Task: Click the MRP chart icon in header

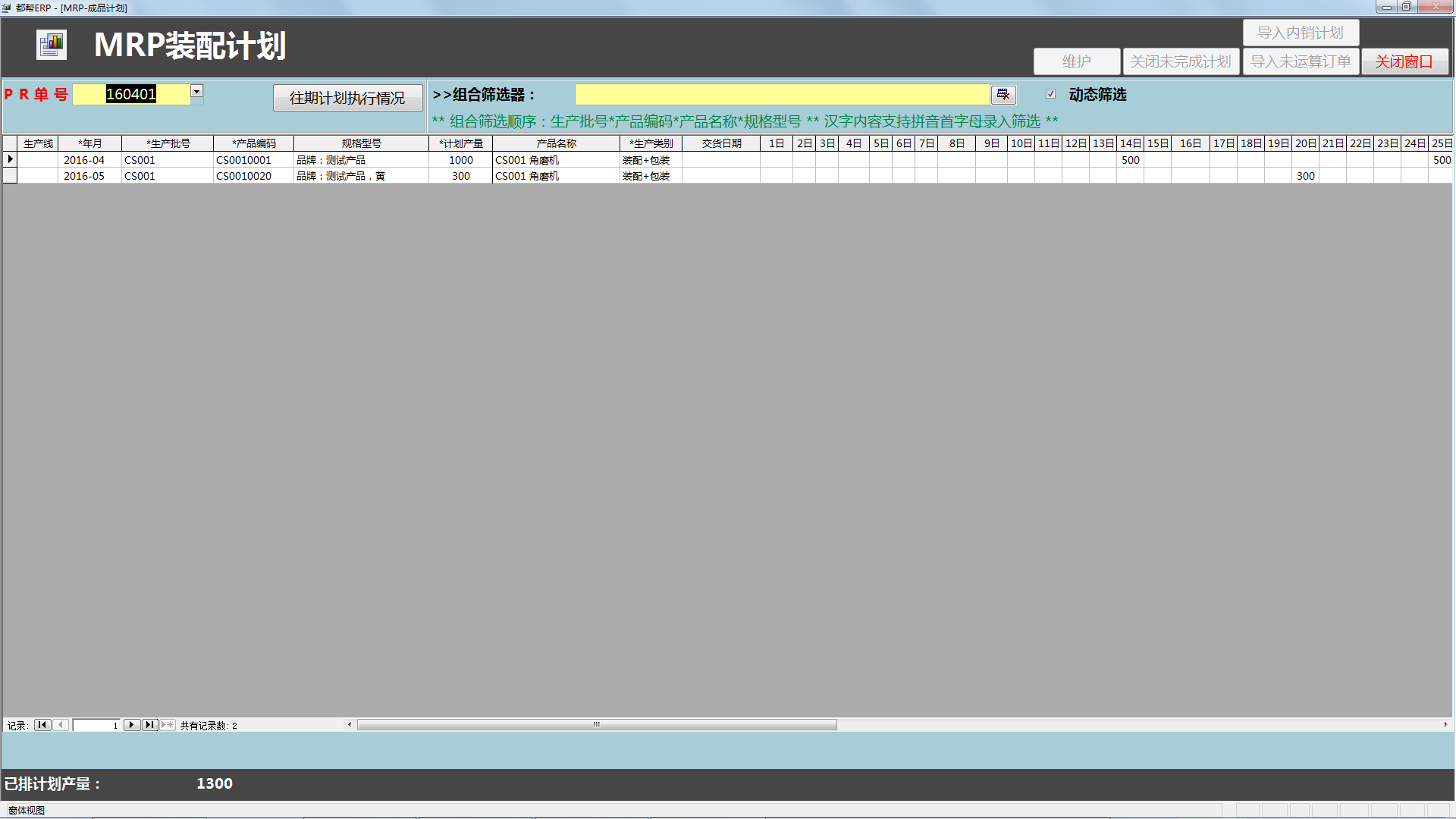Action: (x=52, y=45)
